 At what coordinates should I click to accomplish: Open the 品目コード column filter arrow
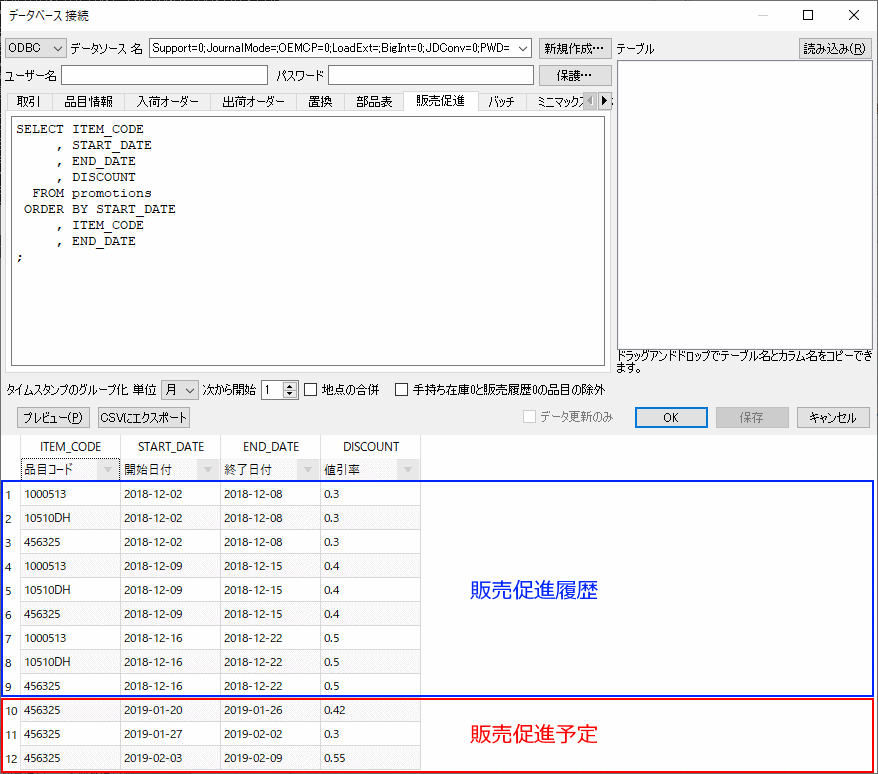[108, 470]
